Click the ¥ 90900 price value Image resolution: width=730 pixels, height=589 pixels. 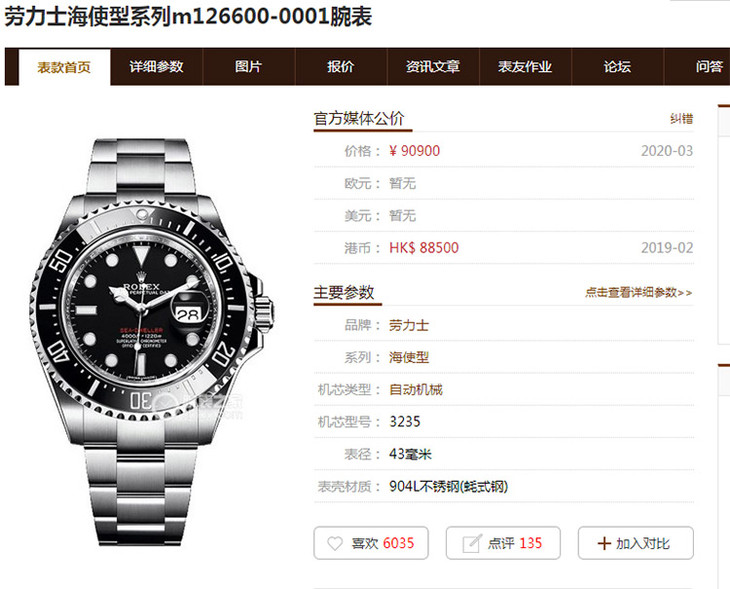[414, 151]
